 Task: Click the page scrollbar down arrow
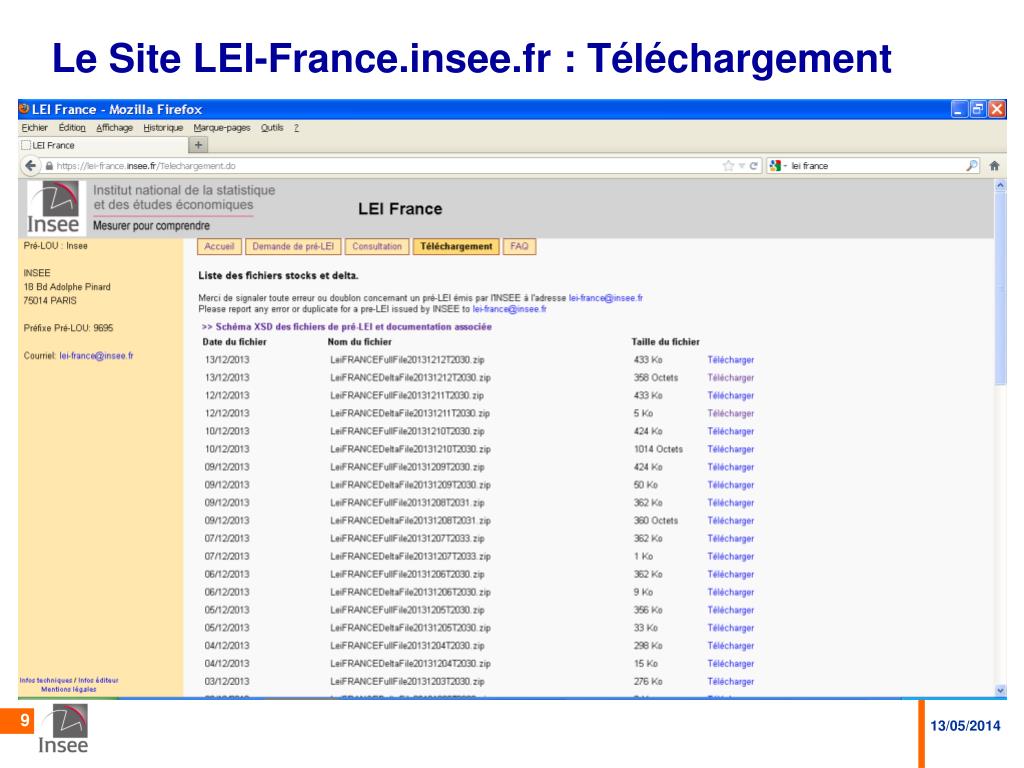(x=1000, y=690)
